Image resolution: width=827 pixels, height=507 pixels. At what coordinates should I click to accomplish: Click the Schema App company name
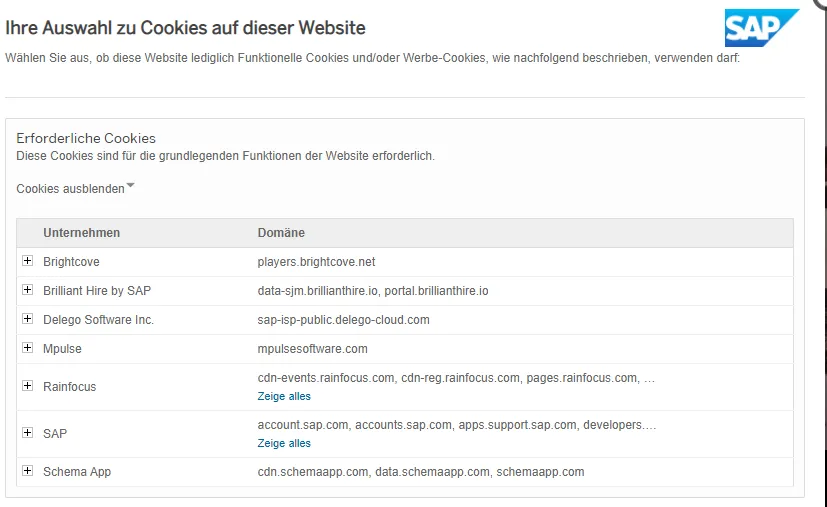tap(77, 471)
